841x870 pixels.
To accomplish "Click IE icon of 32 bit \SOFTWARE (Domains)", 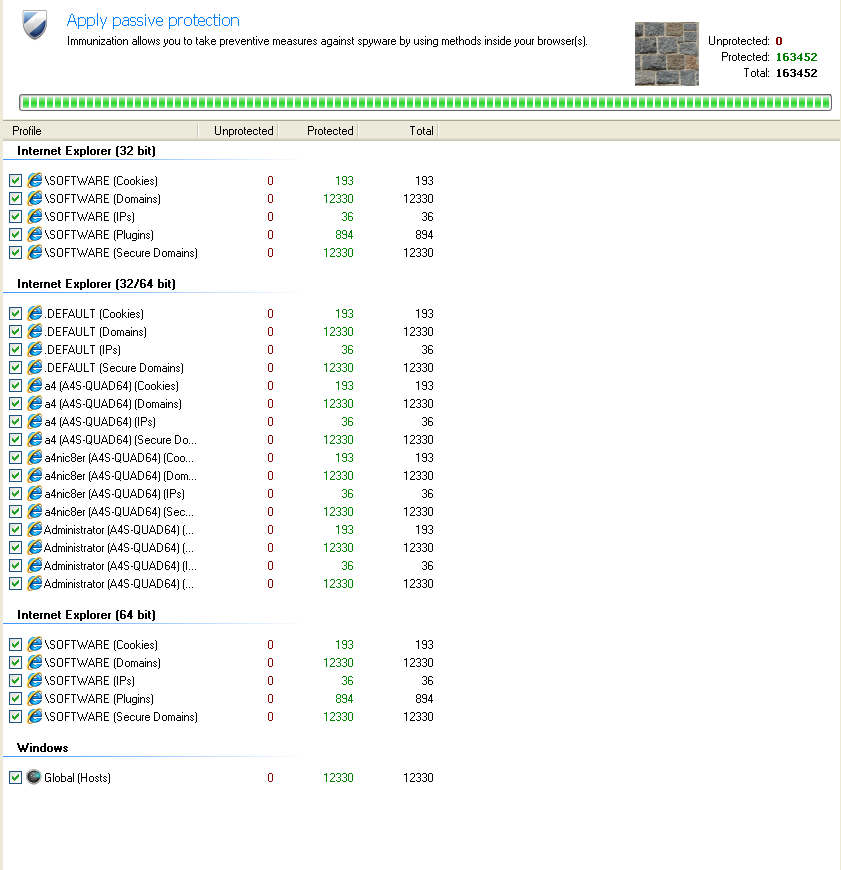I will point(35,198).
